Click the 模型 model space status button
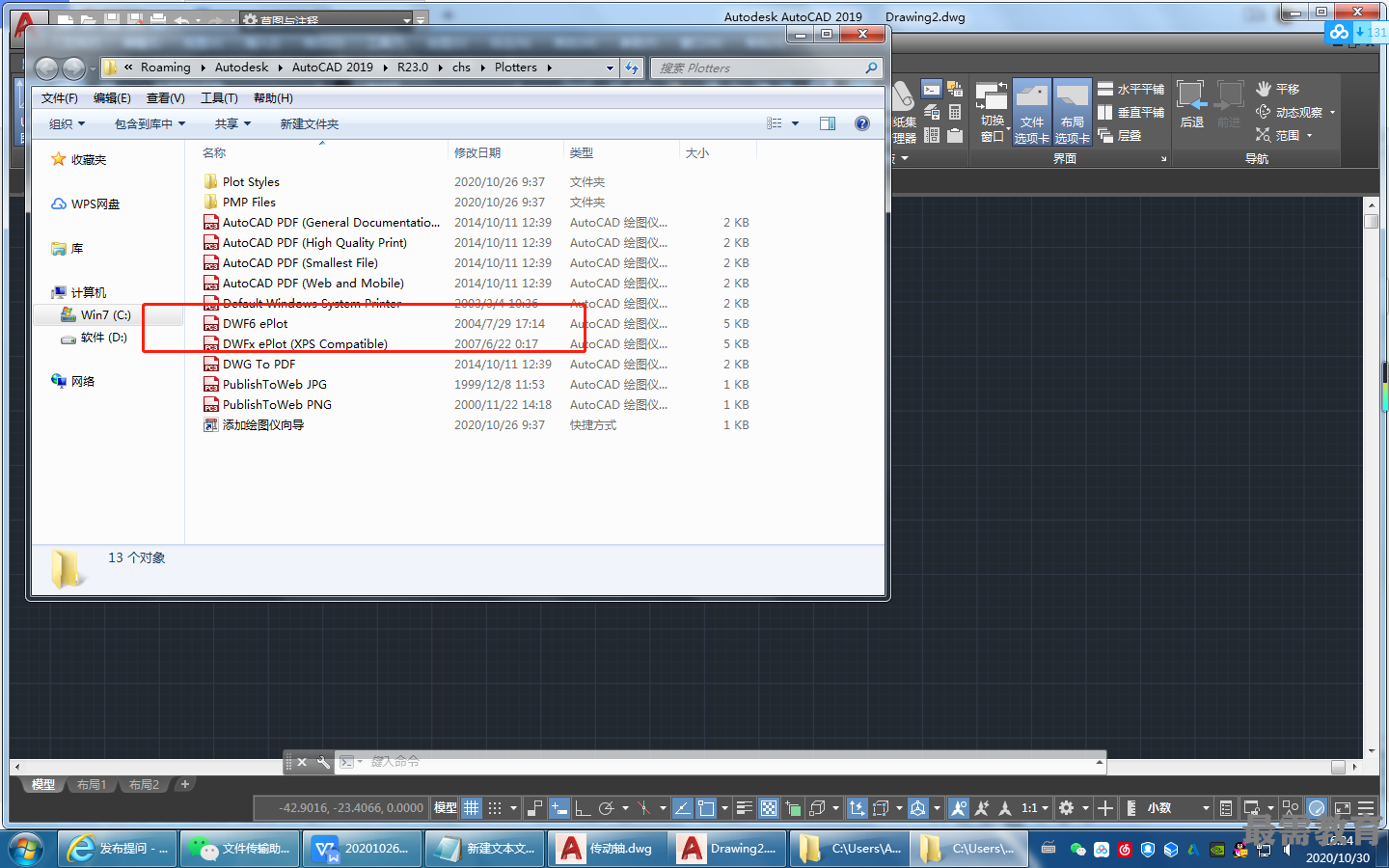 tap(445, 808)
